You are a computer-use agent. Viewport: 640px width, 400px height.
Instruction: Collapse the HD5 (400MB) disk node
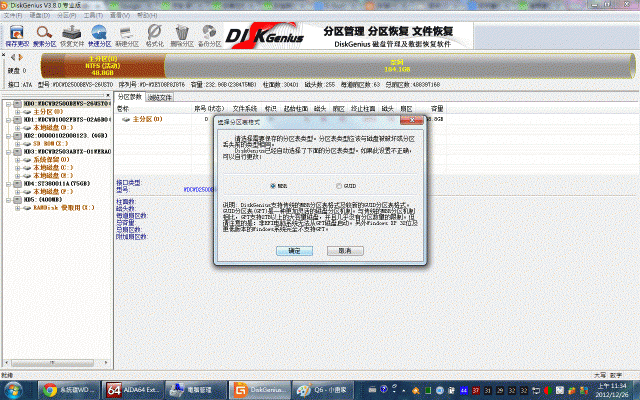8,200
